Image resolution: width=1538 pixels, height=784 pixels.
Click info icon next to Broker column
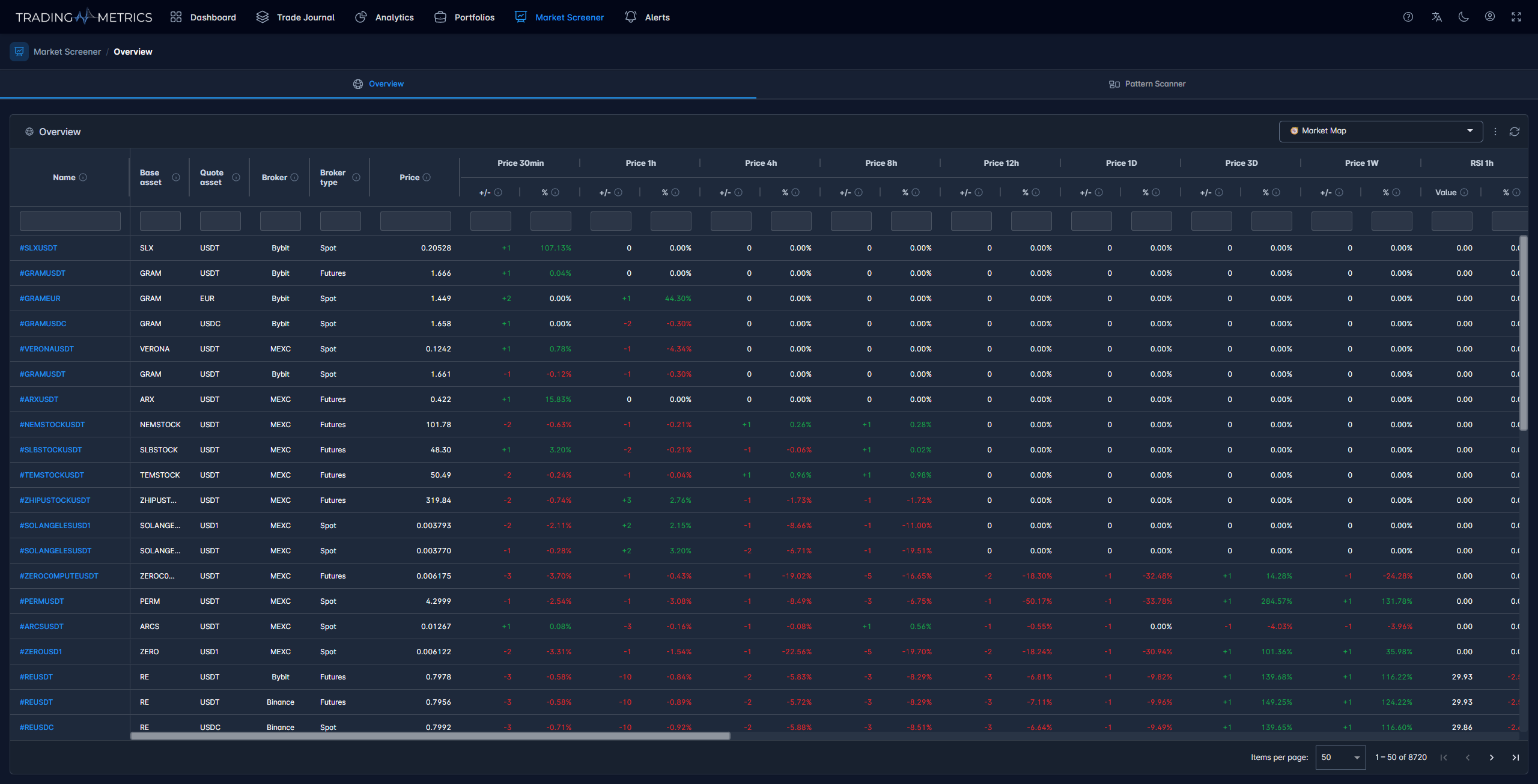pos(294,177)
